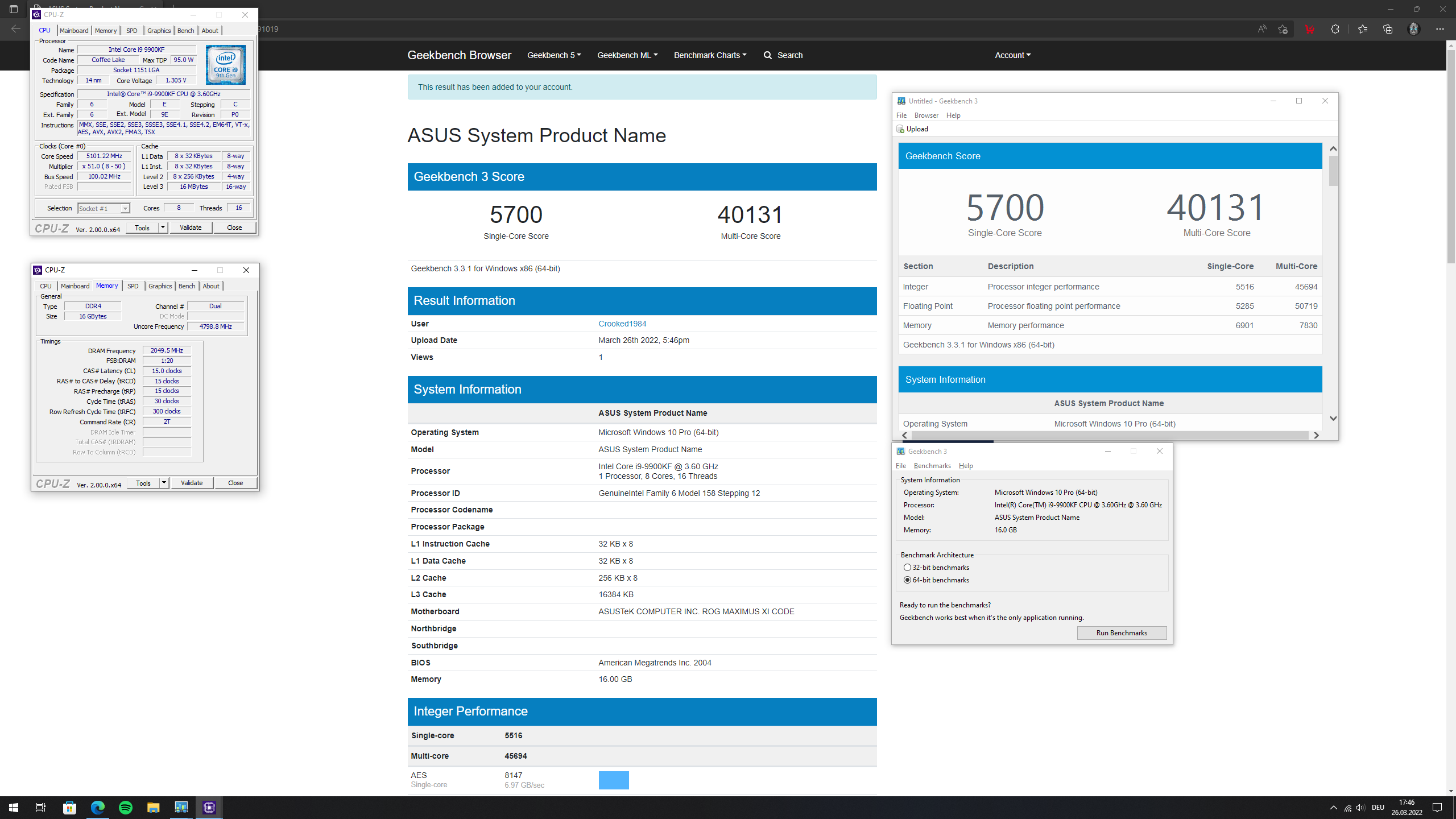
Task: Open the read aloud icon in Edge
Action: (x=1262, y=29)
